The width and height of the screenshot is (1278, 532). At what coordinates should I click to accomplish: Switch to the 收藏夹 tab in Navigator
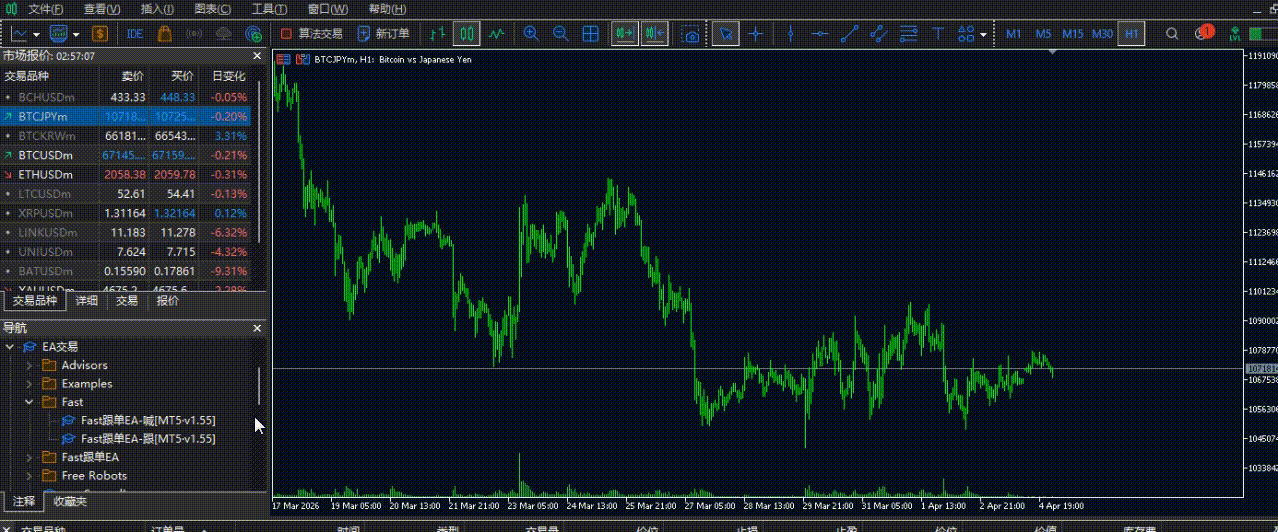pyautogui.click(x=70, y=501)
